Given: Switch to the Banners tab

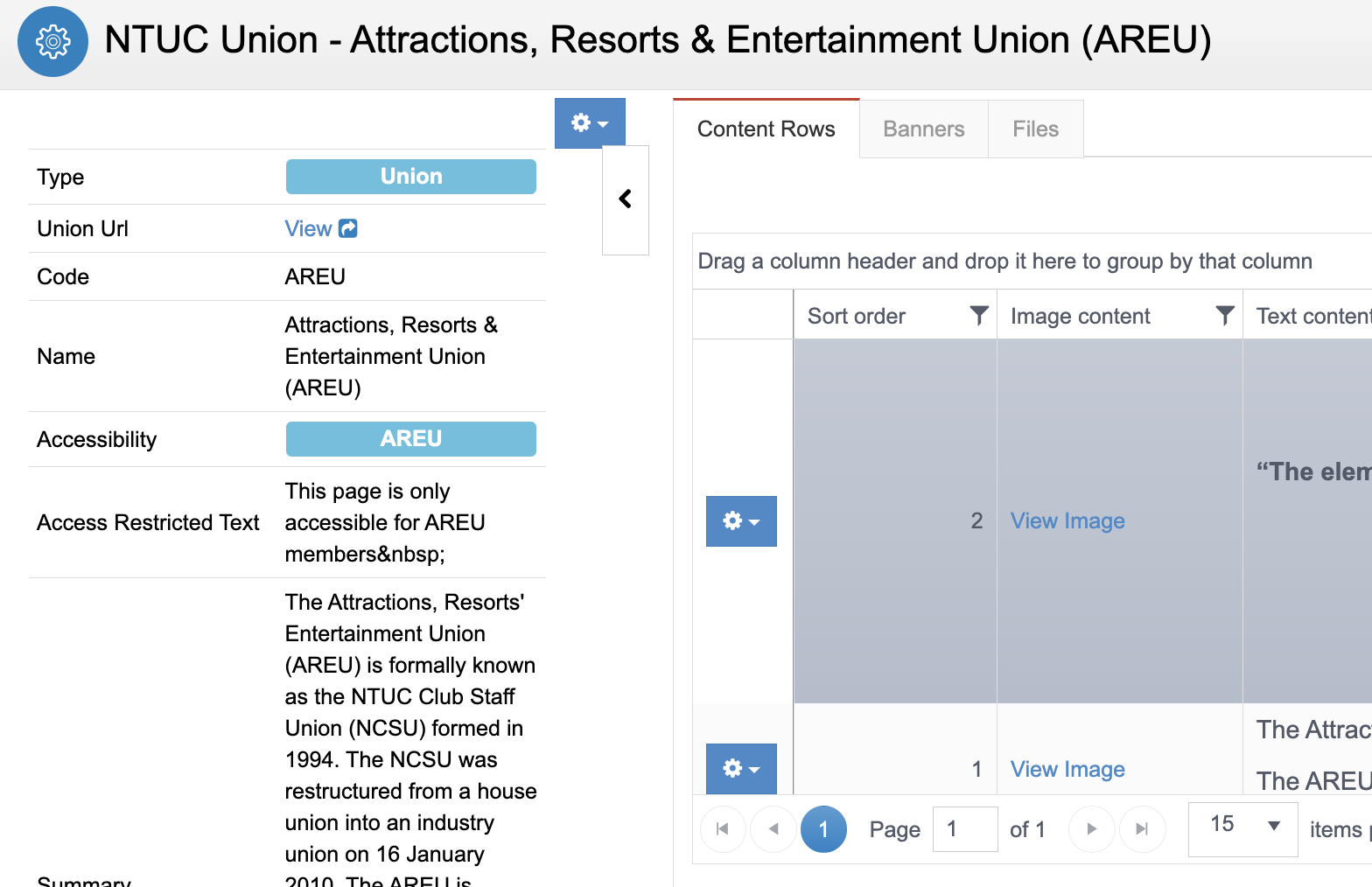Looking at the screenshot, I should tap(923, 129).
